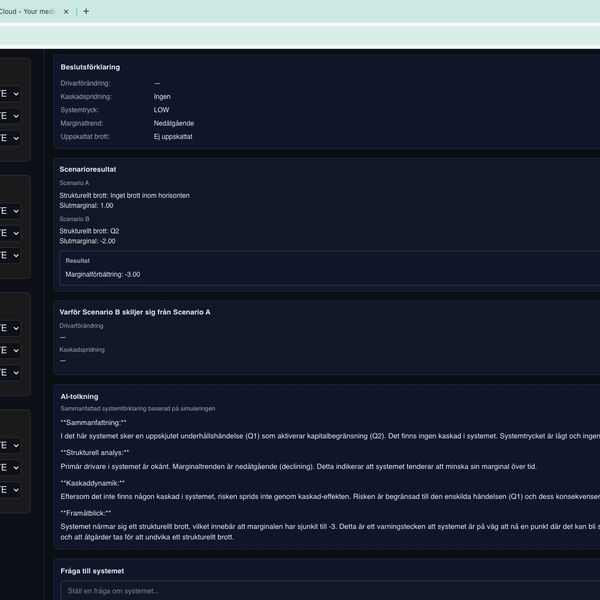Screen dimensions: 600x600
Task: Expand the last dropdown in the bottom left group
Action: click(x=9, y=489)
